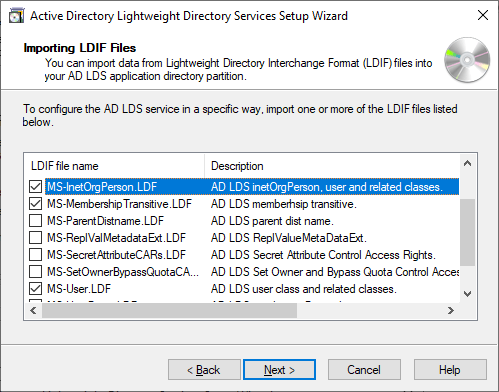Click scroll down arrow of file list

467,294
